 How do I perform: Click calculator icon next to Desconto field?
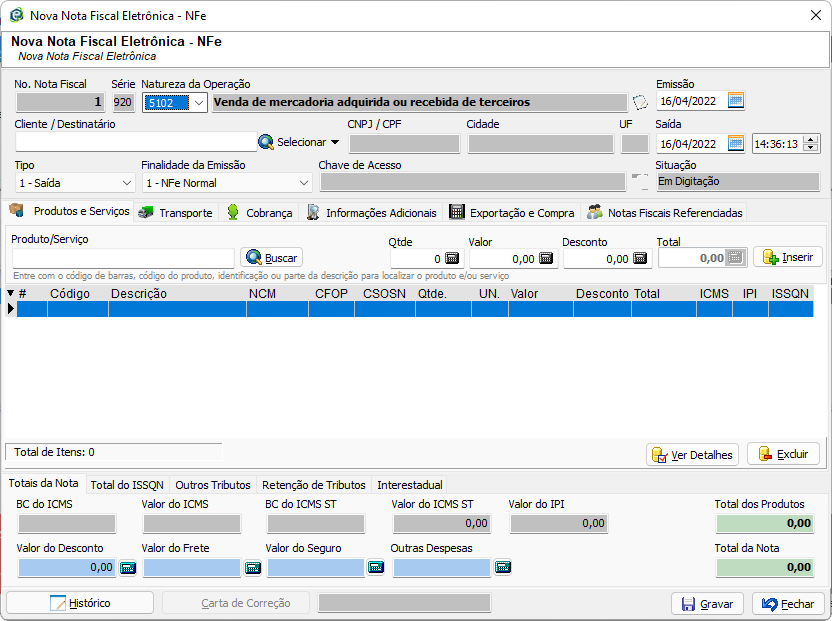(x=640, y=258)
